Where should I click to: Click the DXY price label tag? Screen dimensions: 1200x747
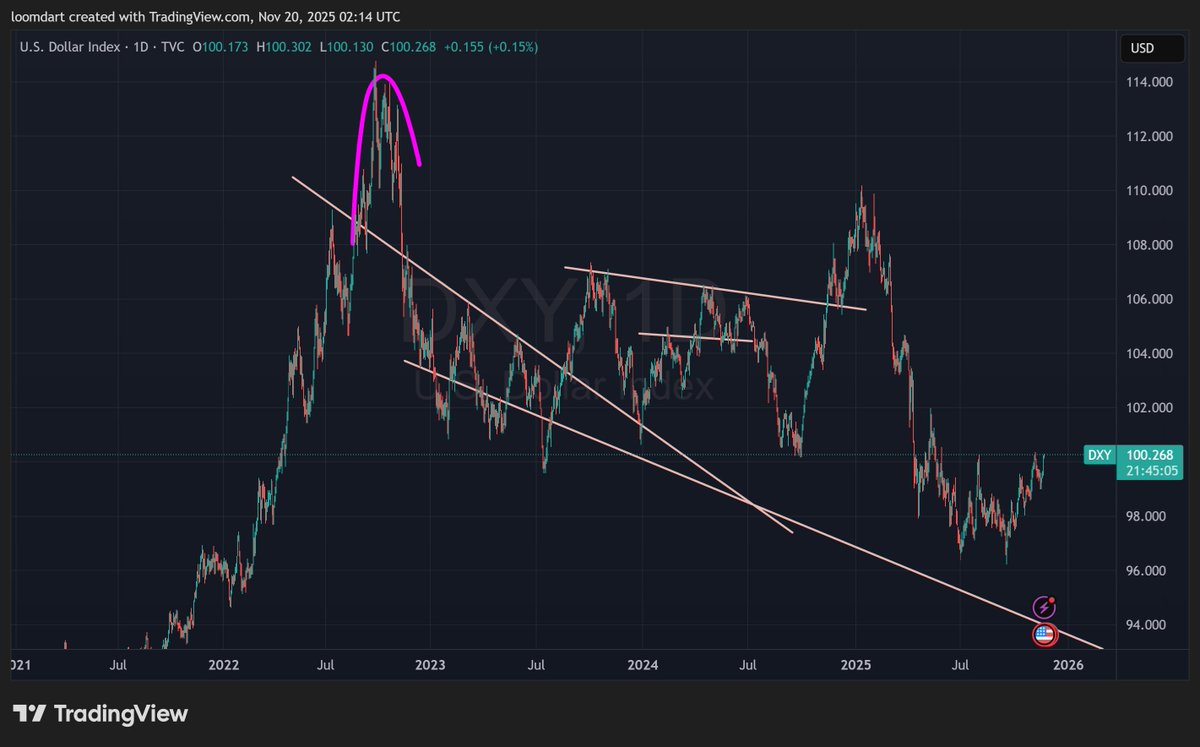click(x=1099, y=456)
